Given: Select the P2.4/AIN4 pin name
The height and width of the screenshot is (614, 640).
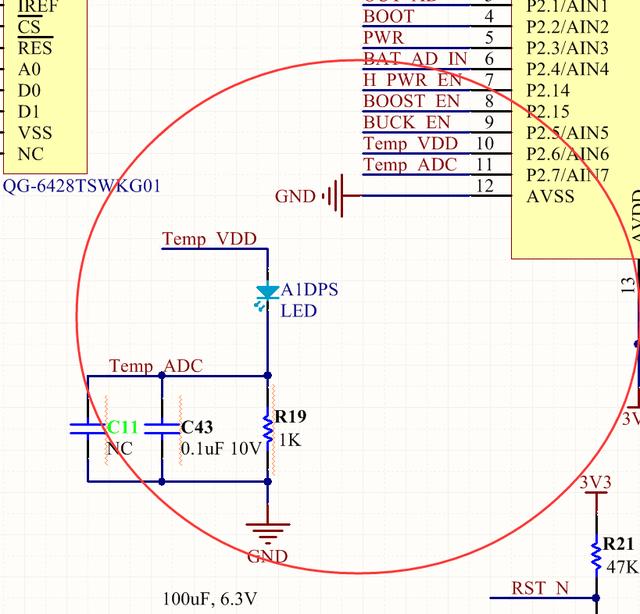Looking at the screenshot, I should 568,69.
